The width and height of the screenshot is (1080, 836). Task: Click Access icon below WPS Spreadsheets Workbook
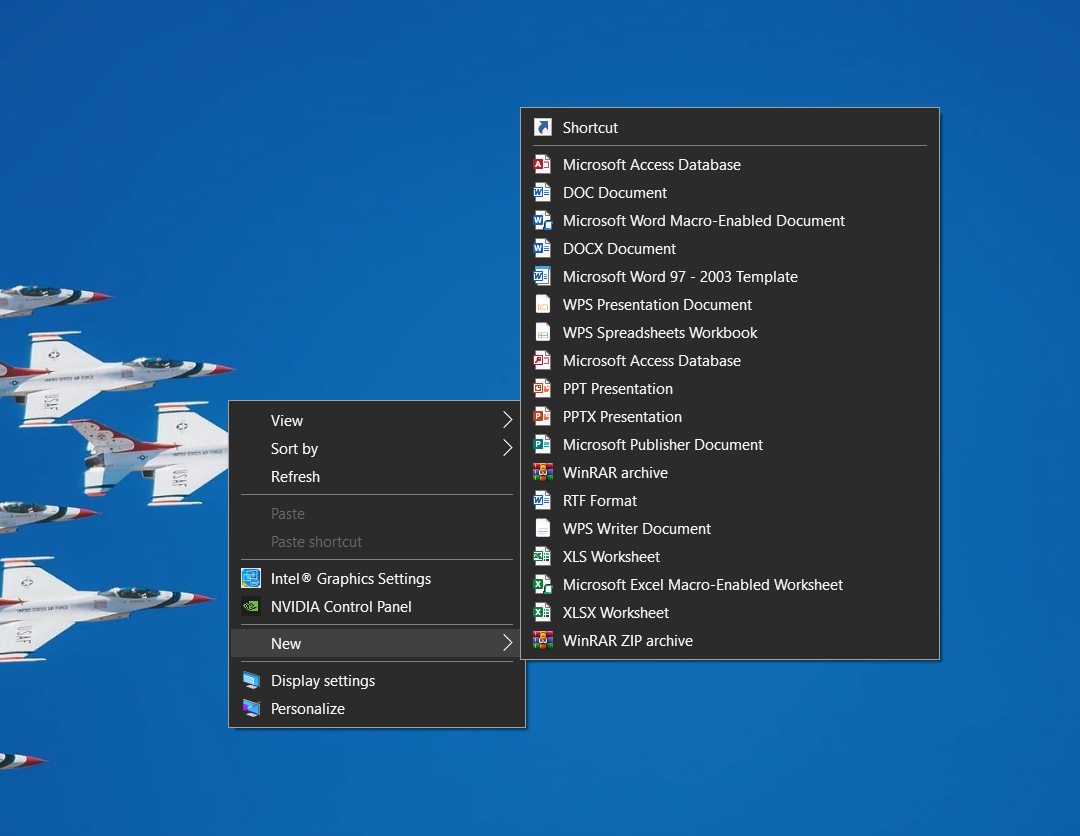click(543, 361)
